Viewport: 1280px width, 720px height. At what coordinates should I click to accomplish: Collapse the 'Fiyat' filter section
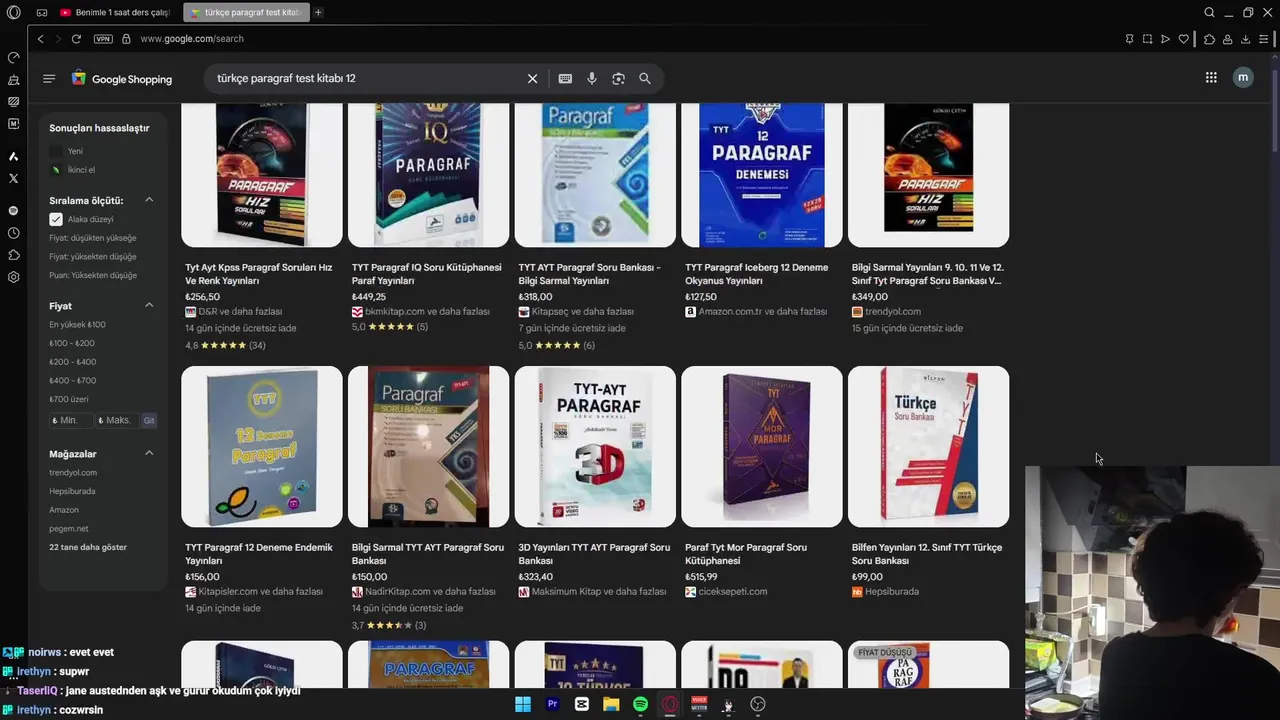click(149, 305)
